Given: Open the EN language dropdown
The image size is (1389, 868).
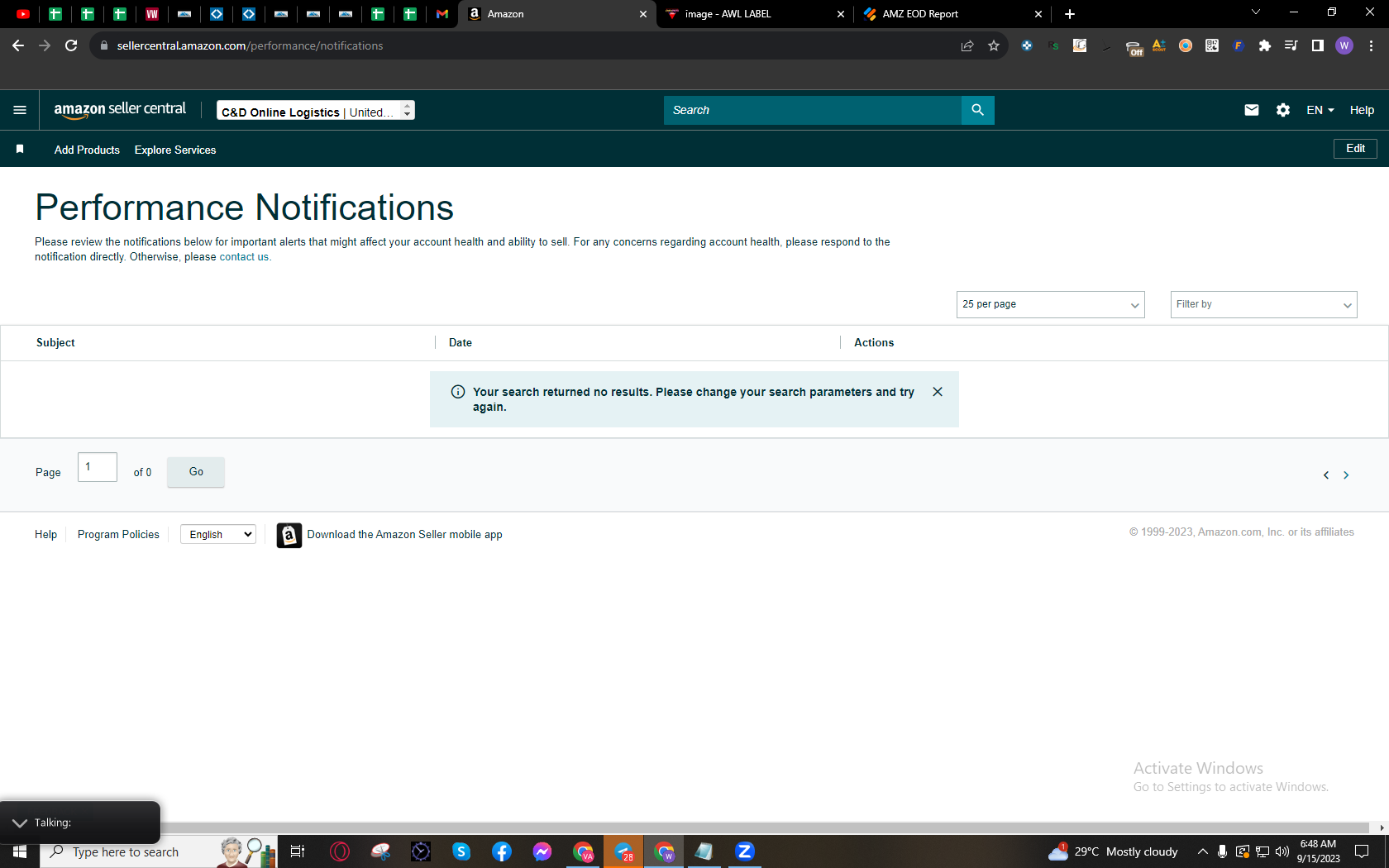Looking at the screenshot, I should (x=1320, y=110).
